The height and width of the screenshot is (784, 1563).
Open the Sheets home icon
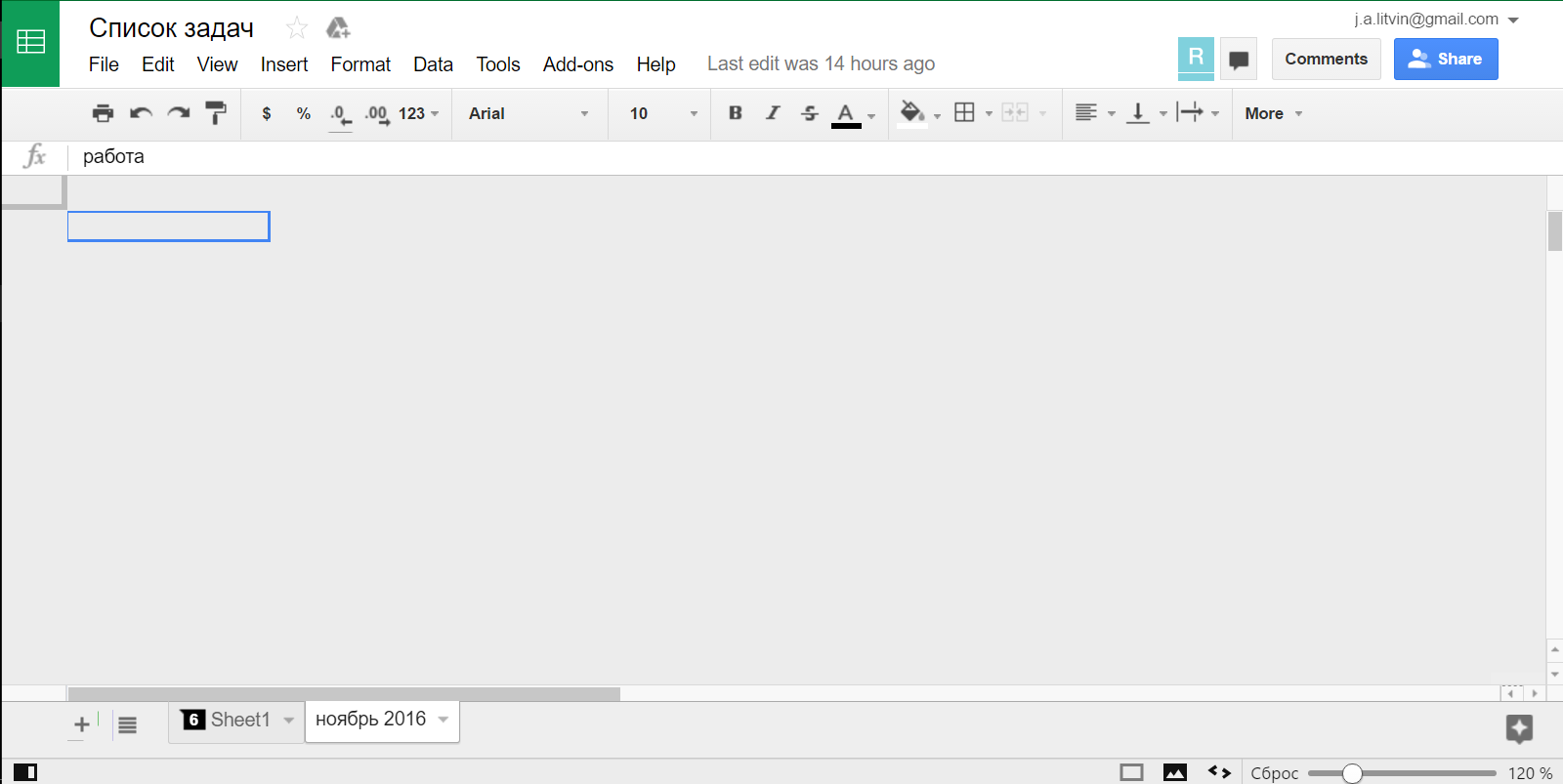pos(30,43)
